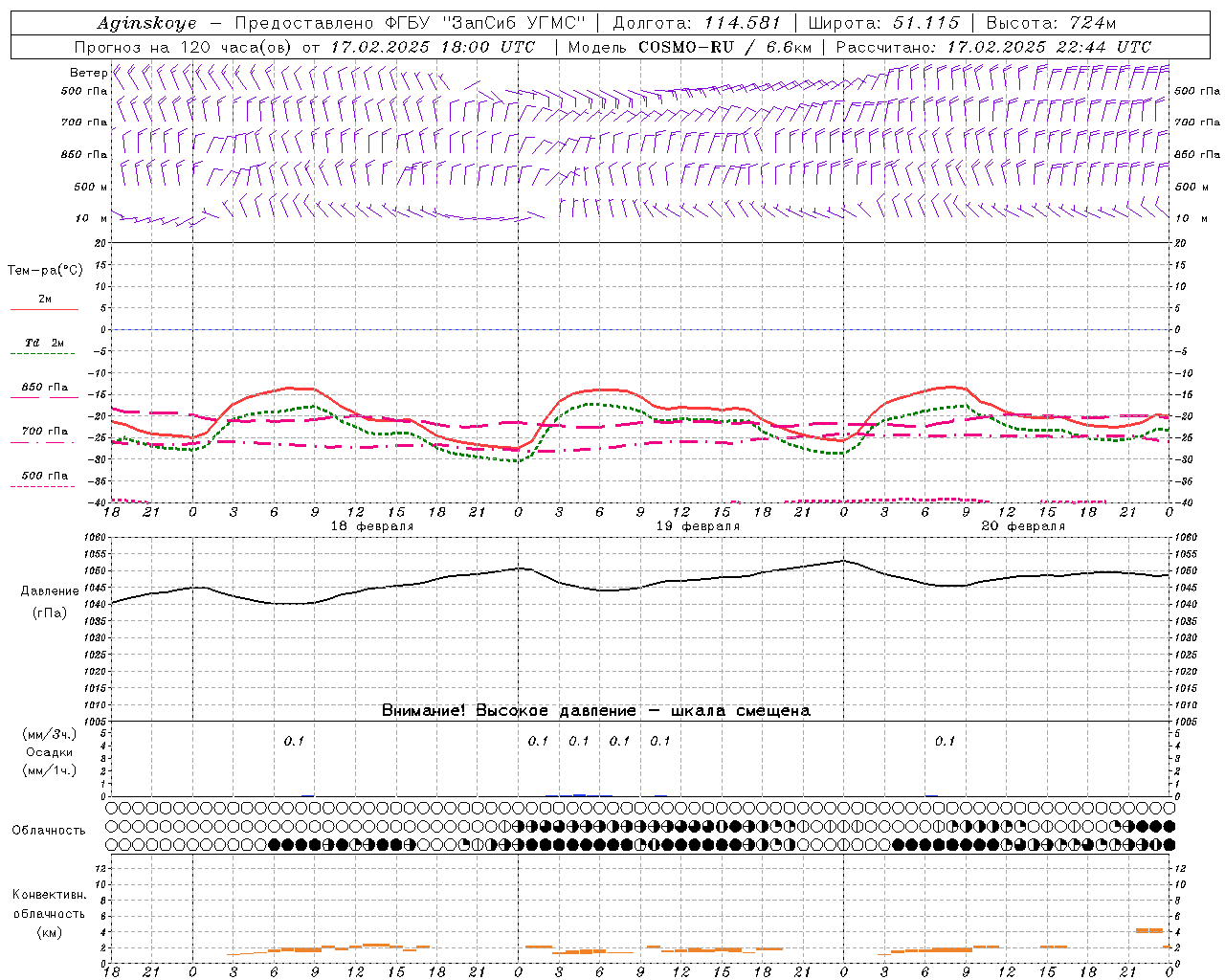The height and width of the screenshot is (980, 1225).
Task: Click the "850 гПа" temperature legend entry
Action: [x=45, y=388]
